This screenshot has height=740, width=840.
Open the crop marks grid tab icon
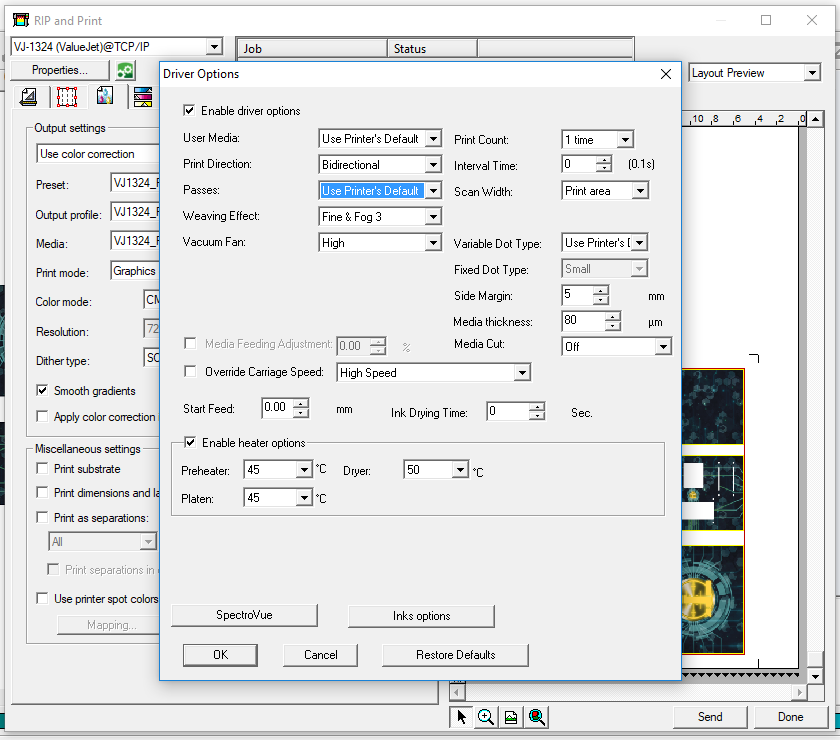coord(67,97)
